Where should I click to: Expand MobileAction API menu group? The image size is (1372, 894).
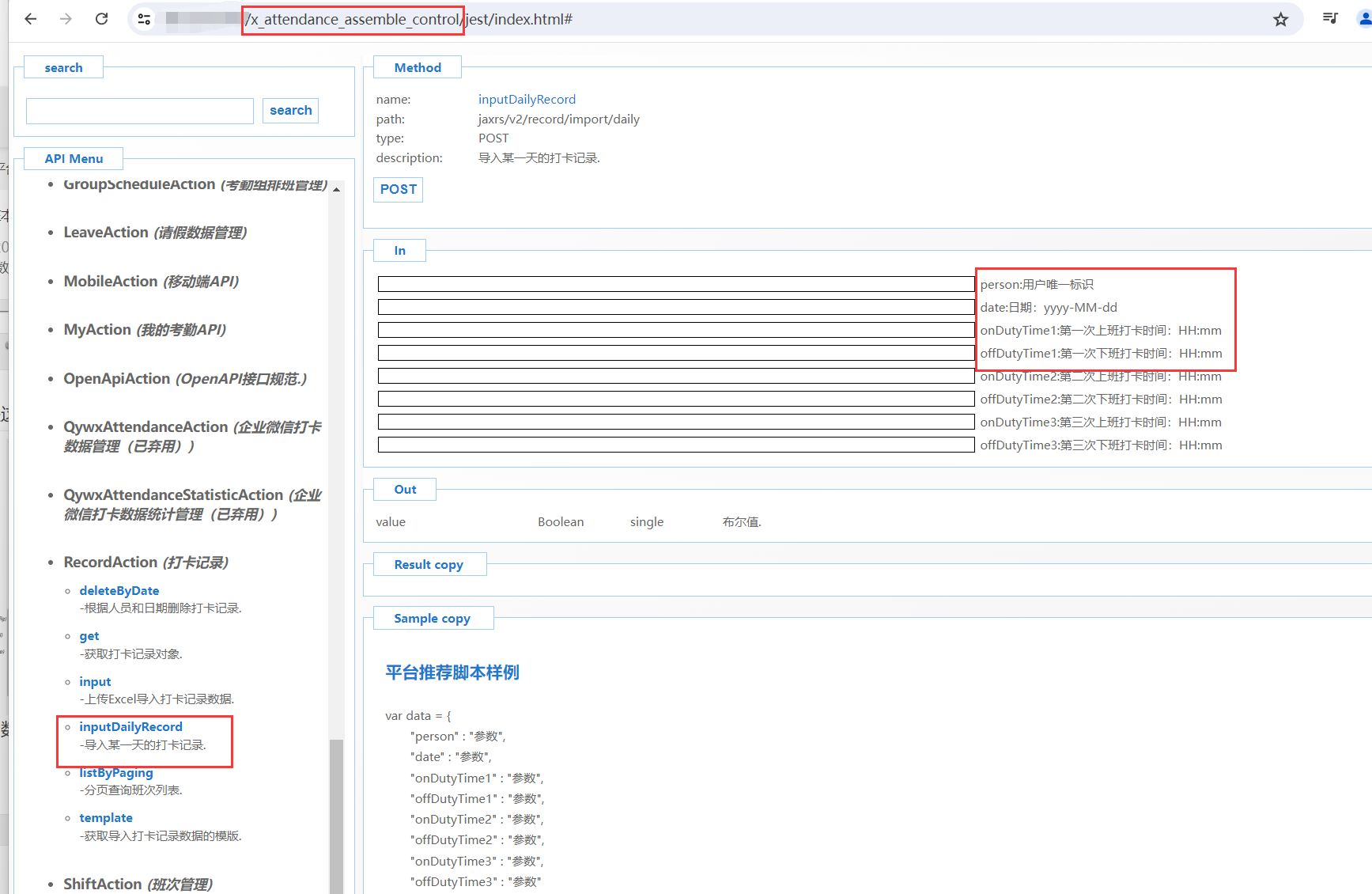click(151, 282)
